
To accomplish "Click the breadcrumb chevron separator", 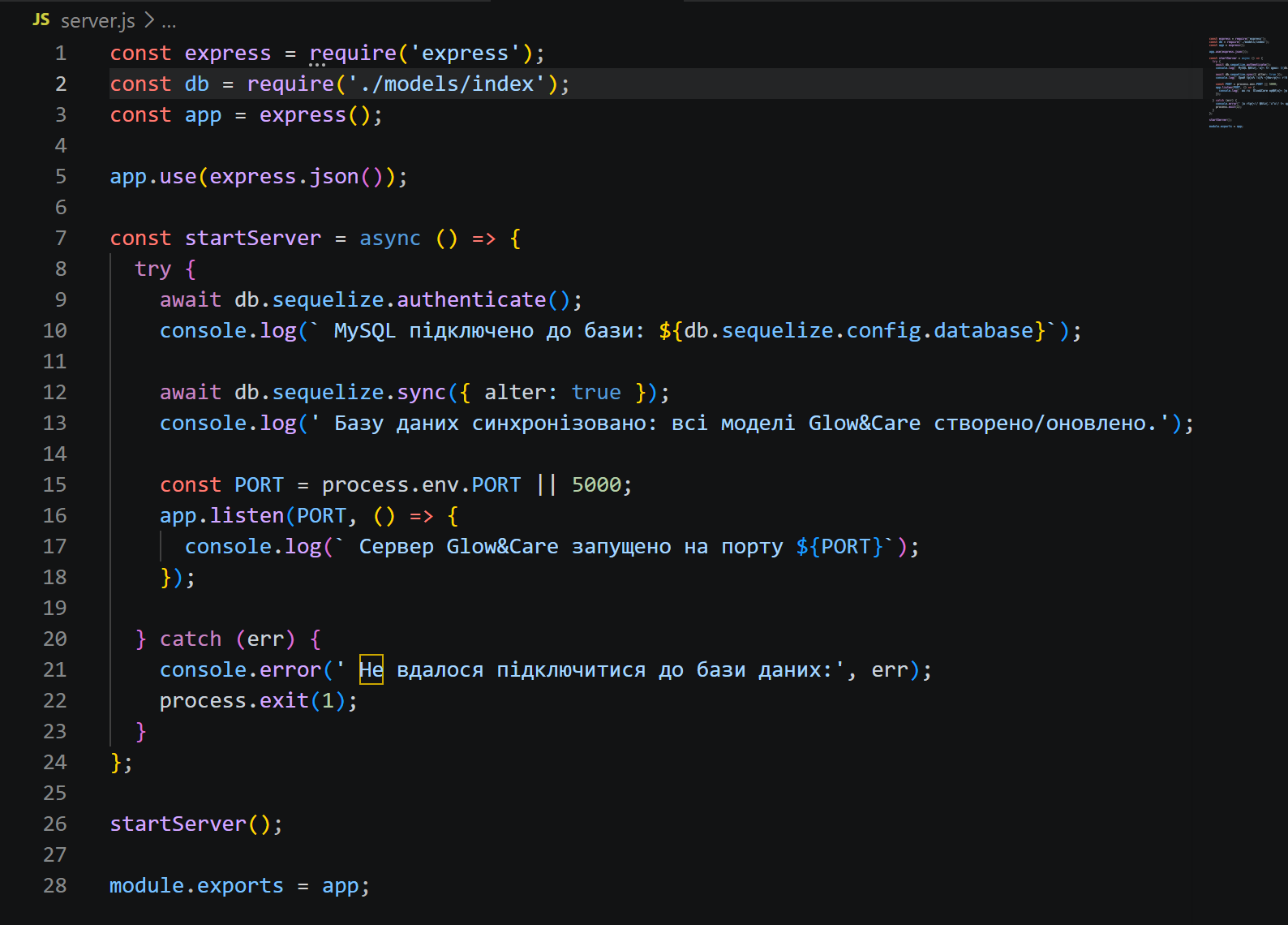I will tap(149, 19).
